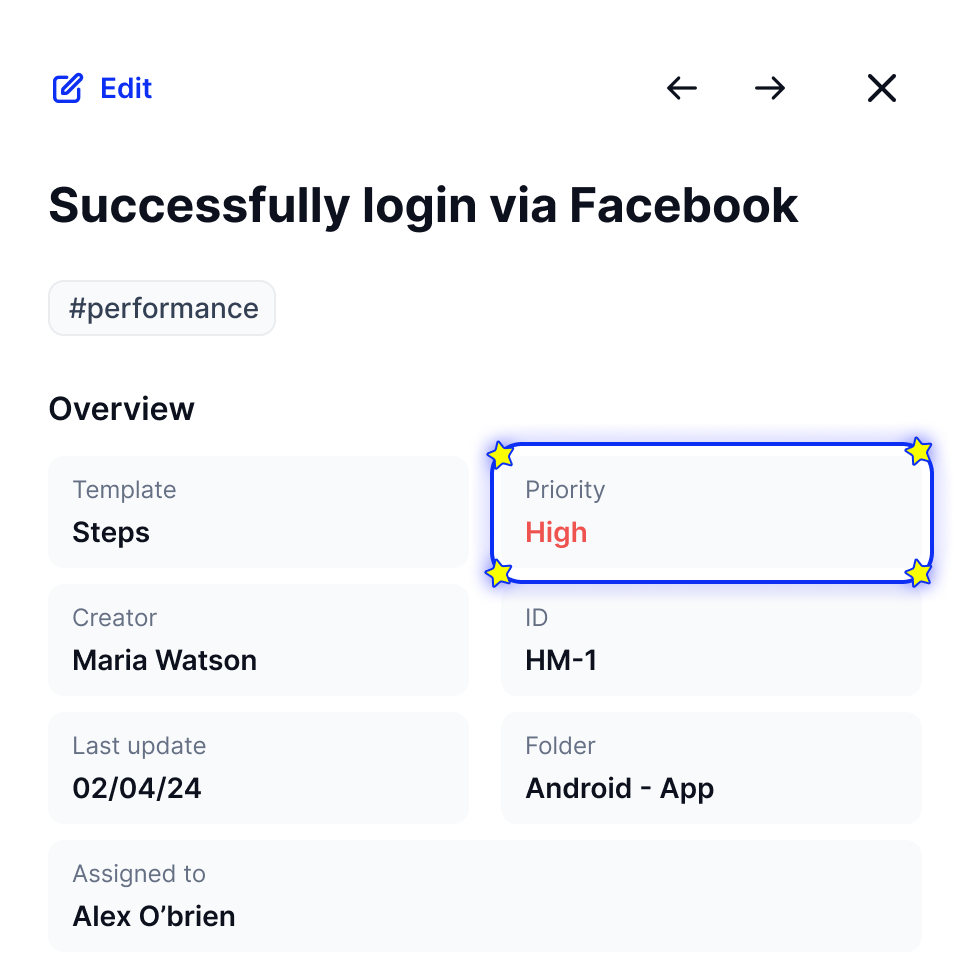
Task: Select the title Successfully login via Facebook
Action: [423, 205]
